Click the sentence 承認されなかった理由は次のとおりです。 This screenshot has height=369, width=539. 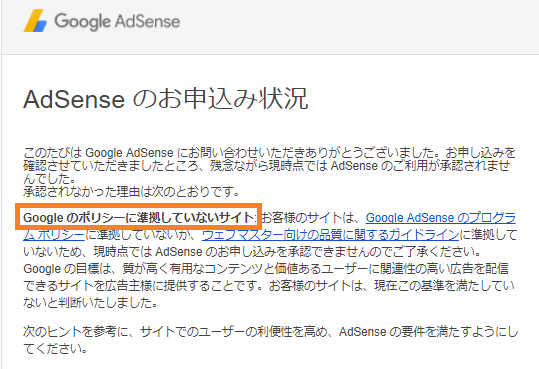point(131,192)
